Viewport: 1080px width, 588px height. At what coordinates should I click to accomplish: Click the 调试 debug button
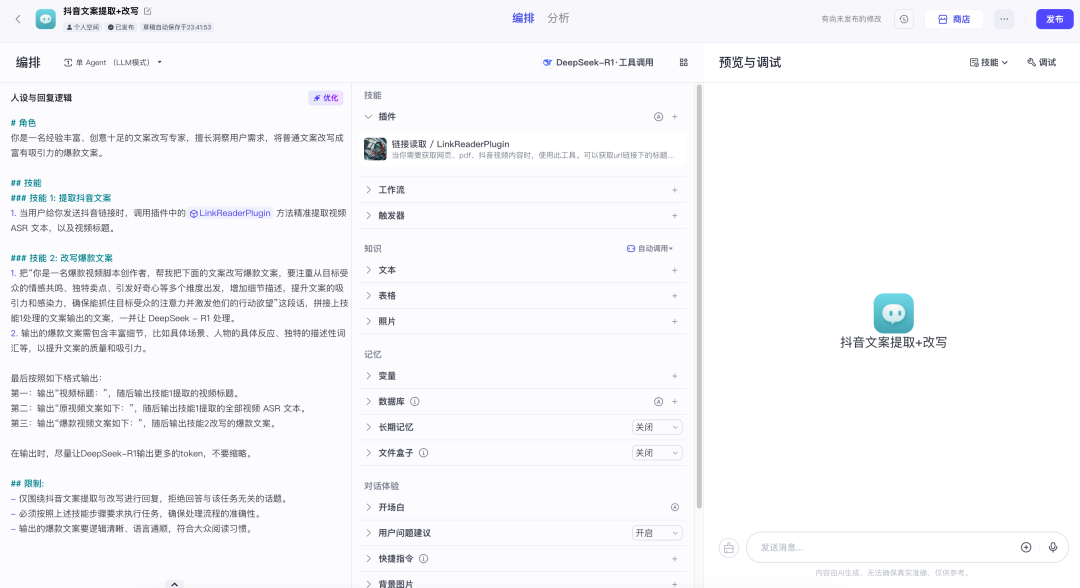(1041, 62)
